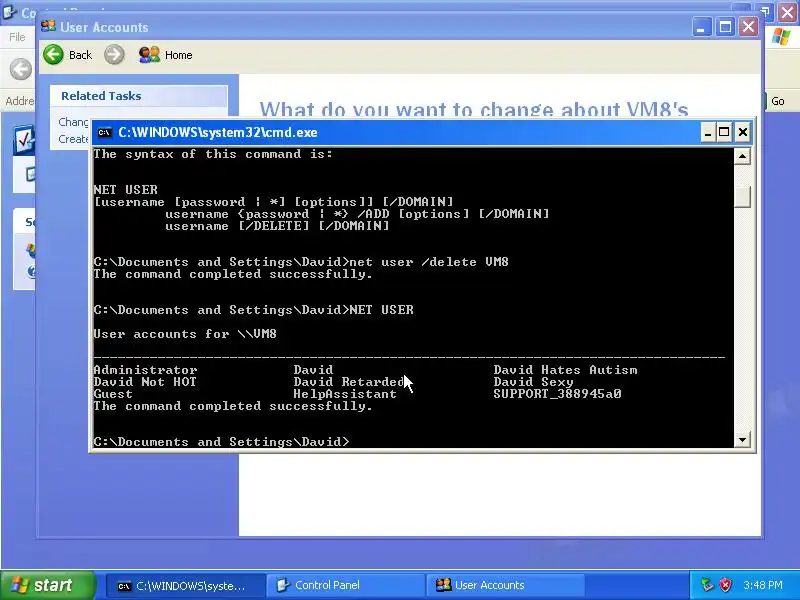Click the checklist icon in Control Panel sidebar
This screenshot has height=600, width=800.
click(x=24, y=140)
